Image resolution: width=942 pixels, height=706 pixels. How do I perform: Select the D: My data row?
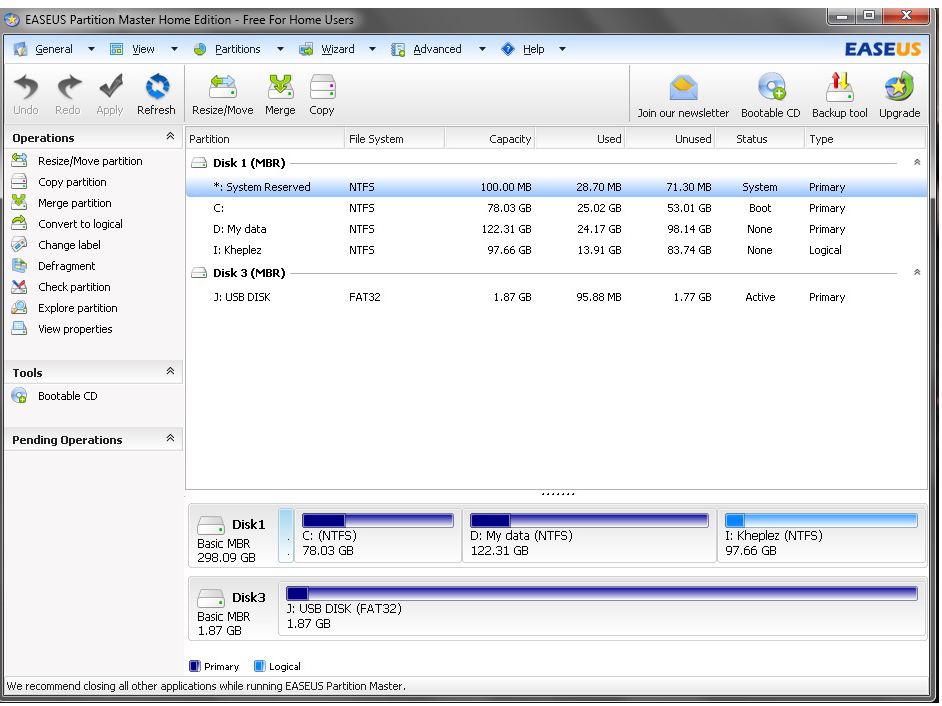coord(556,229)
